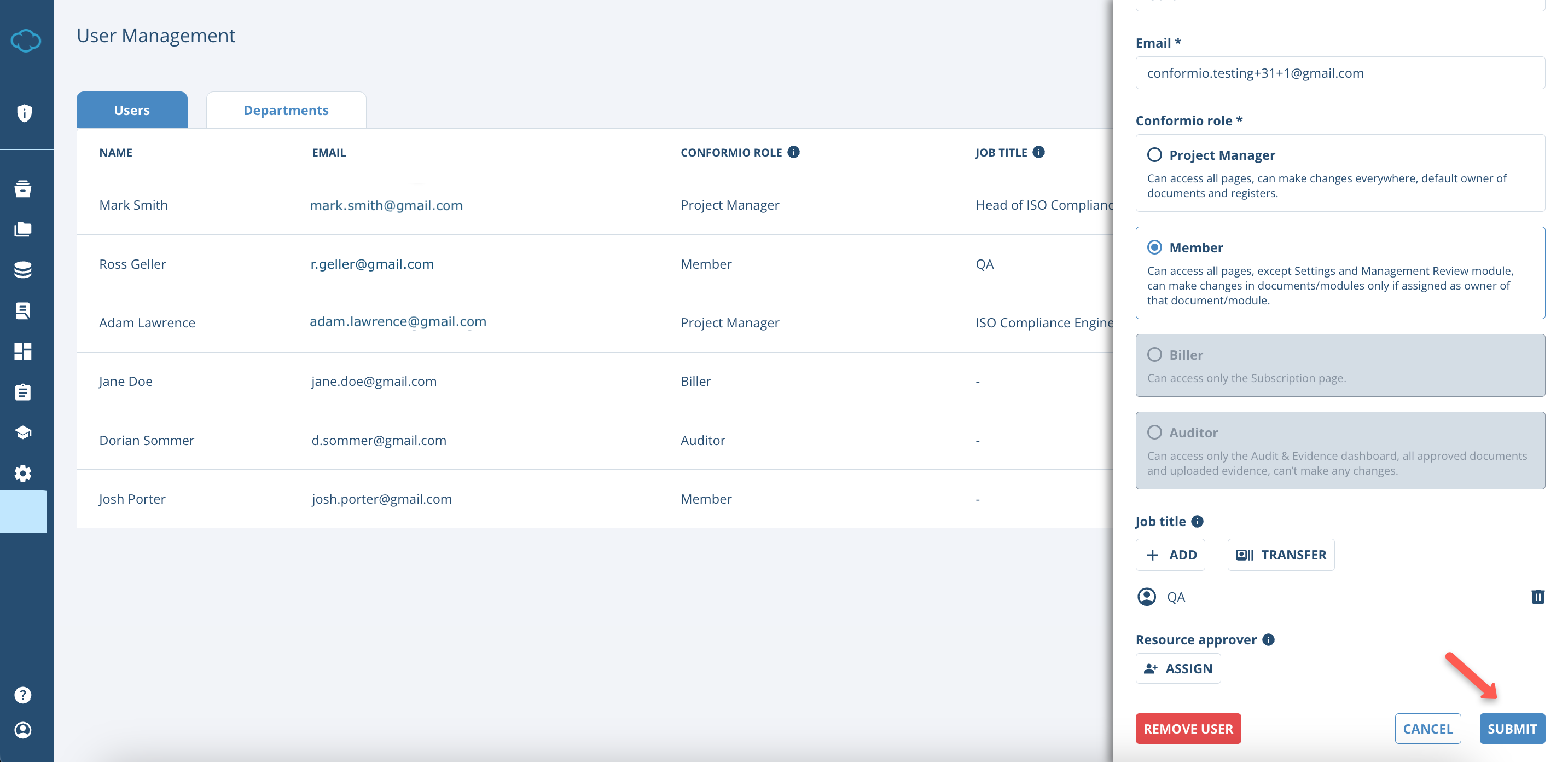Switch to the Departments tab
The height and width of the screenshot is (762, 1568).
(286, 109)
